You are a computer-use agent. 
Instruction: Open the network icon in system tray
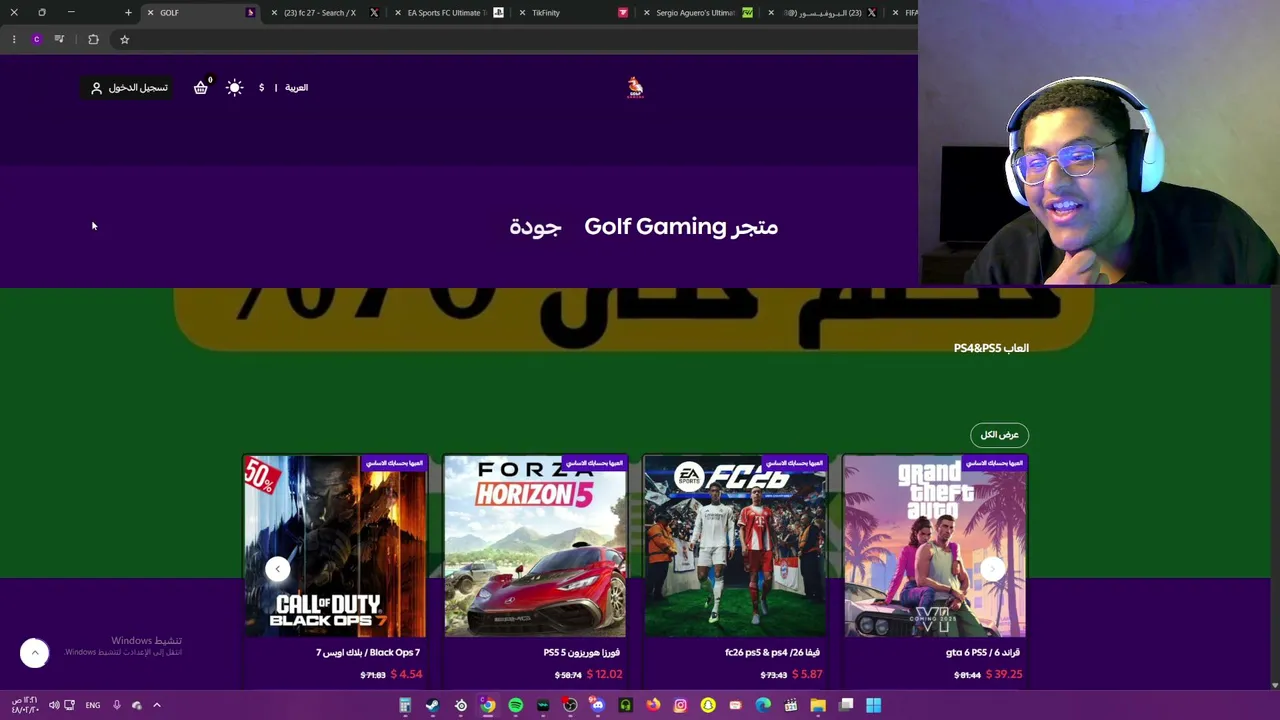(69, 705)
